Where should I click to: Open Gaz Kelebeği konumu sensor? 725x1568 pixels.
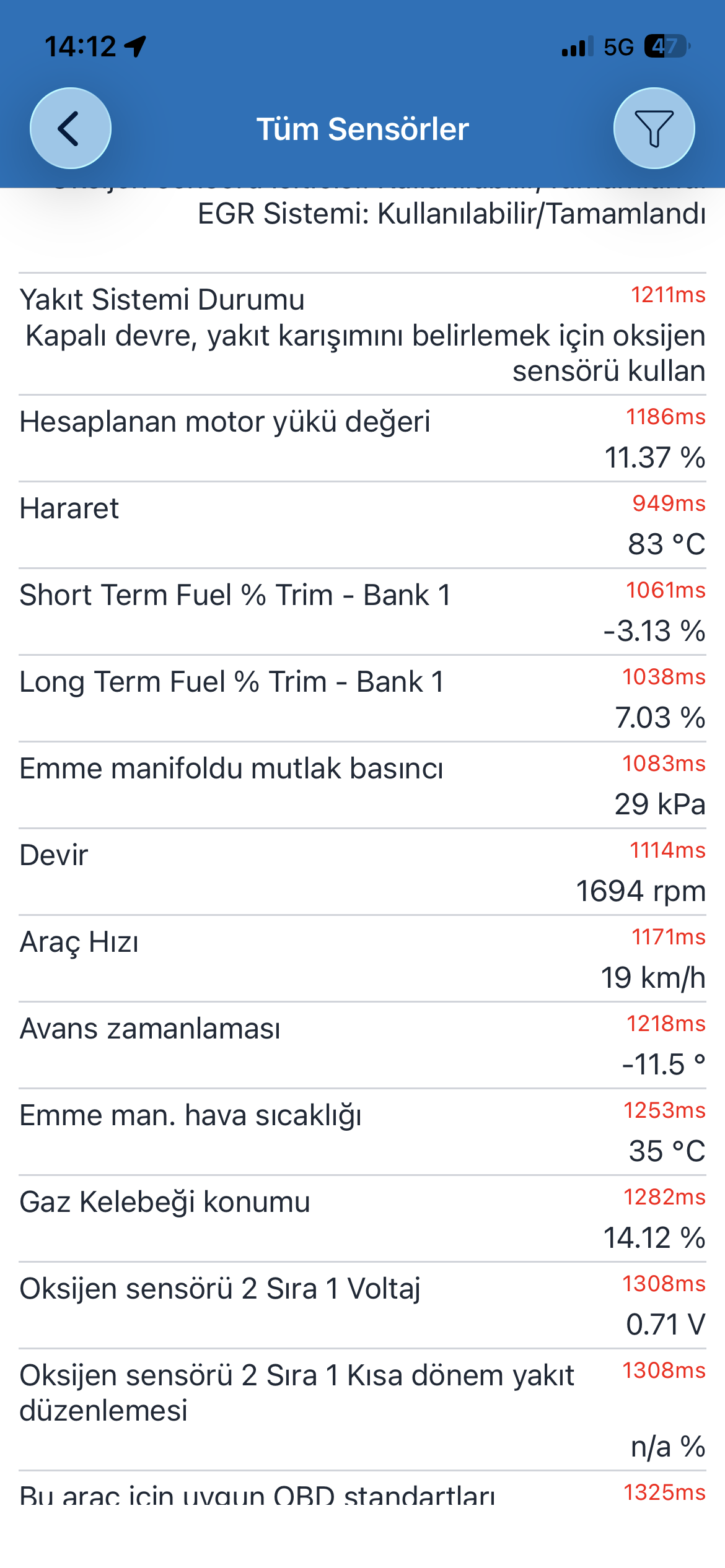pyautogui.click(x=362, y=1219)
